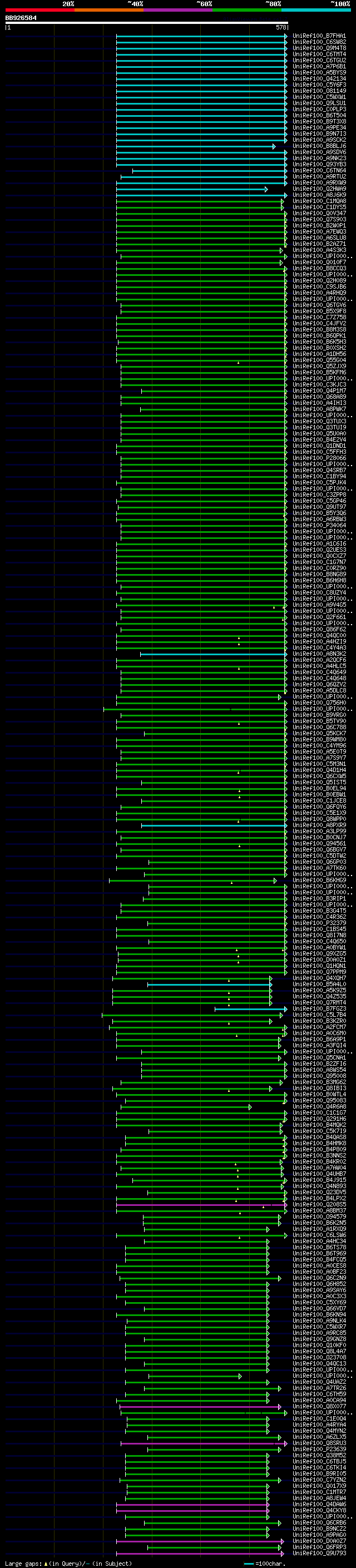Viewport: 356px width, 1568px height.
Task: Select the label UniRef100_B6KHG9
Action: point(319,880)
